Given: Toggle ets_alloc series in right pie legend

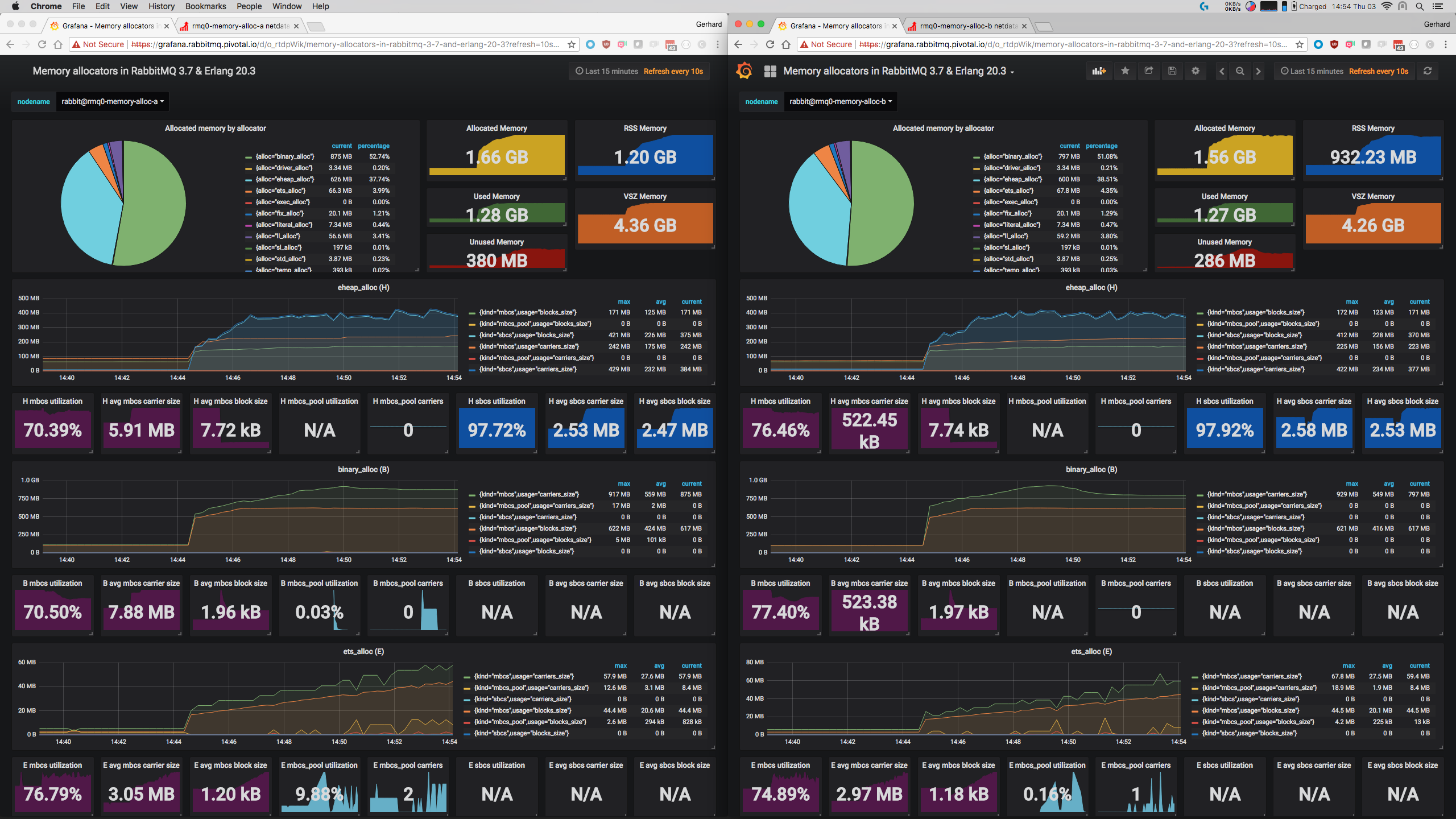Looking at the screenshot, I should pos(1009,191).
